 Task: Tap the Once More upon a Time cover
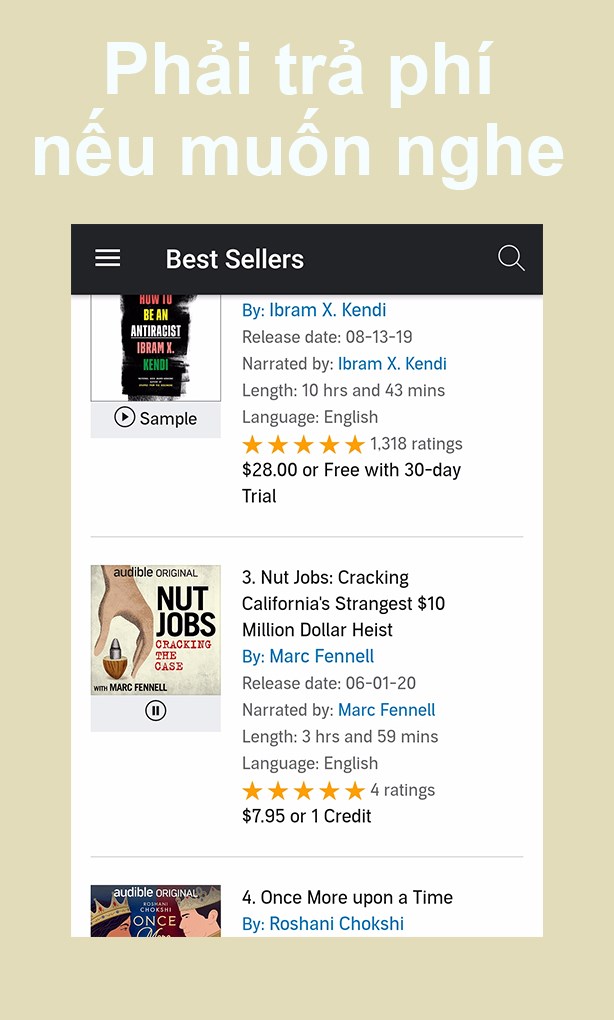[x=155, y=911]
